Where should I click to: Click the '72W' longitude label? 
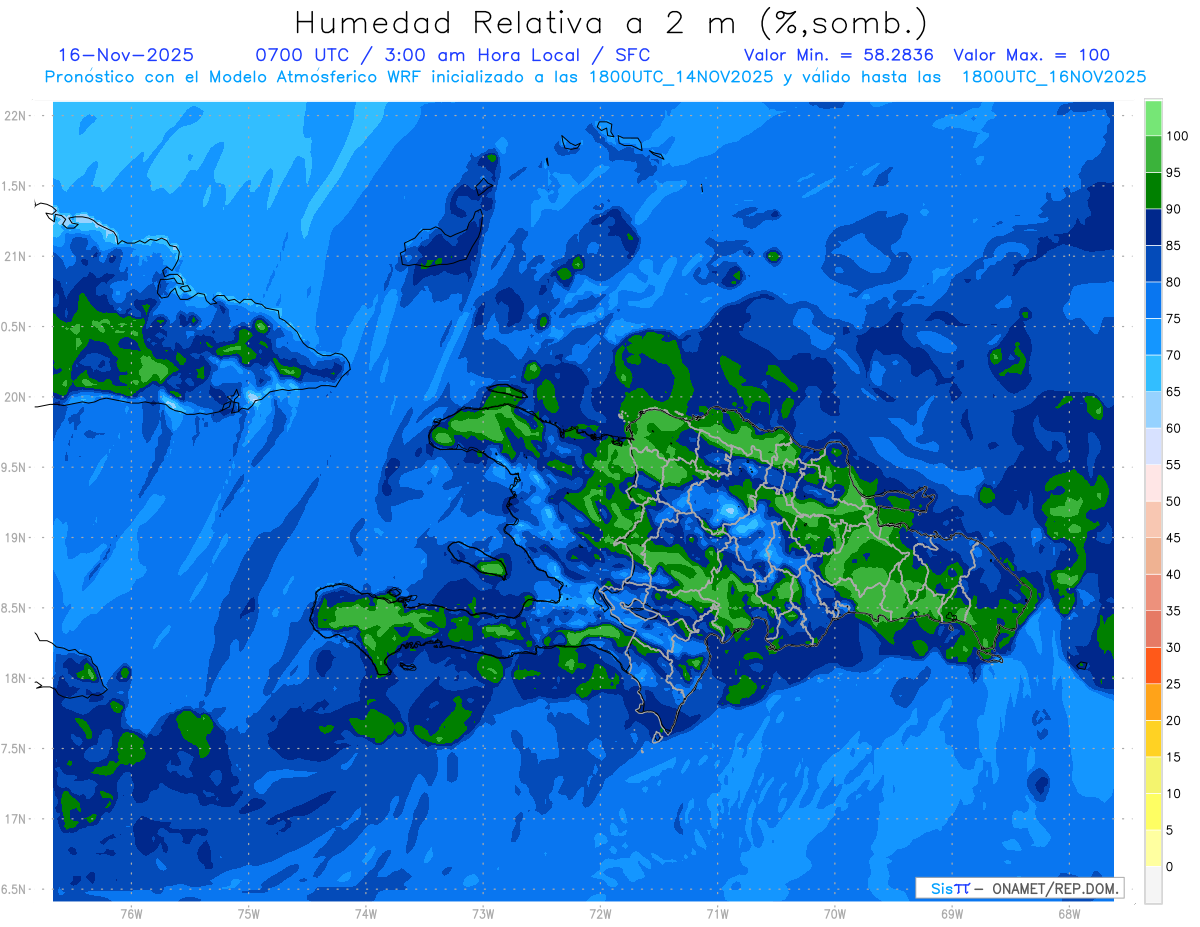[x=600, y=913]
